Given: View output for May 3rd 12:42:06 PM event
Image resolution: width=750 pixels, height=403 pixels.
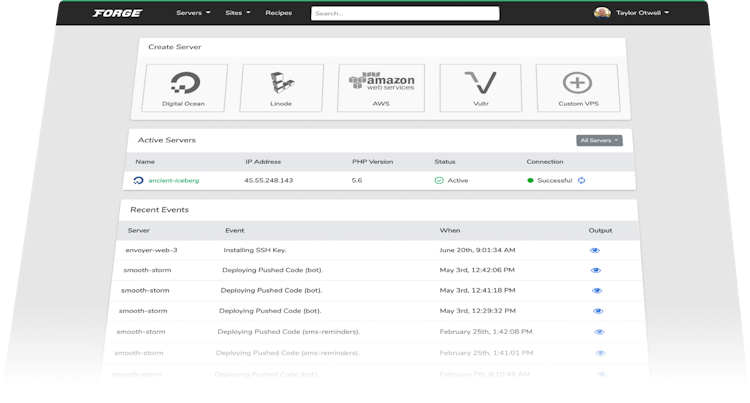Looking at the screenshot, I should point(596,271).
